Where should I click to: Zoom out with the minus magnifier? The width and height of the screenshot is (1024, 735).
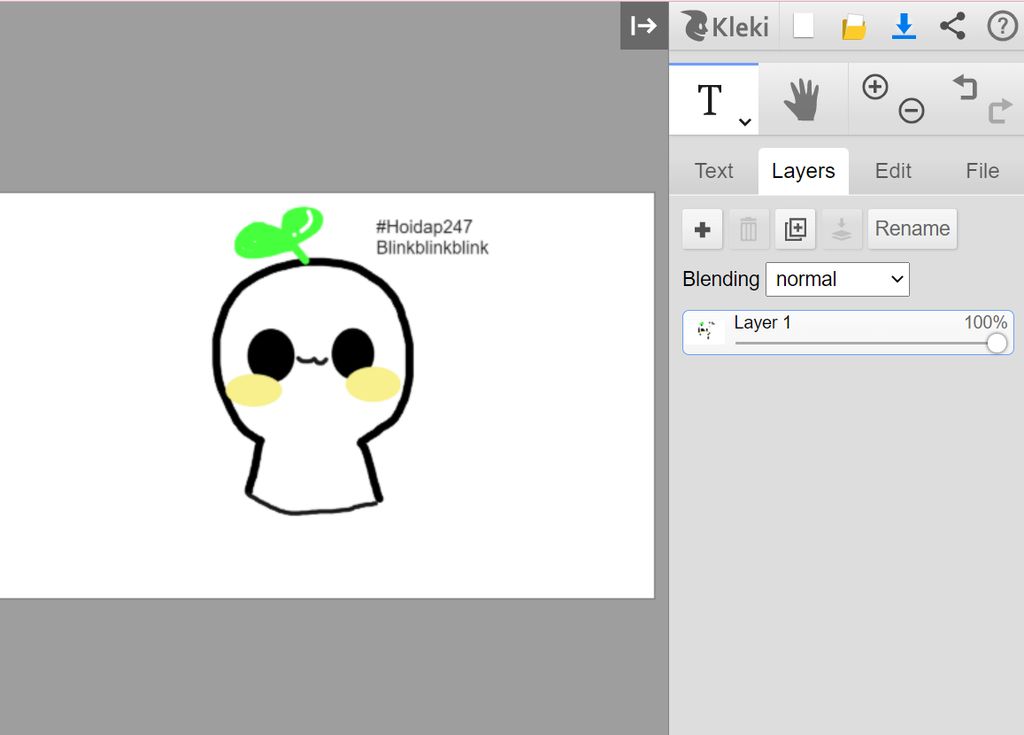[x=911, y=110]
